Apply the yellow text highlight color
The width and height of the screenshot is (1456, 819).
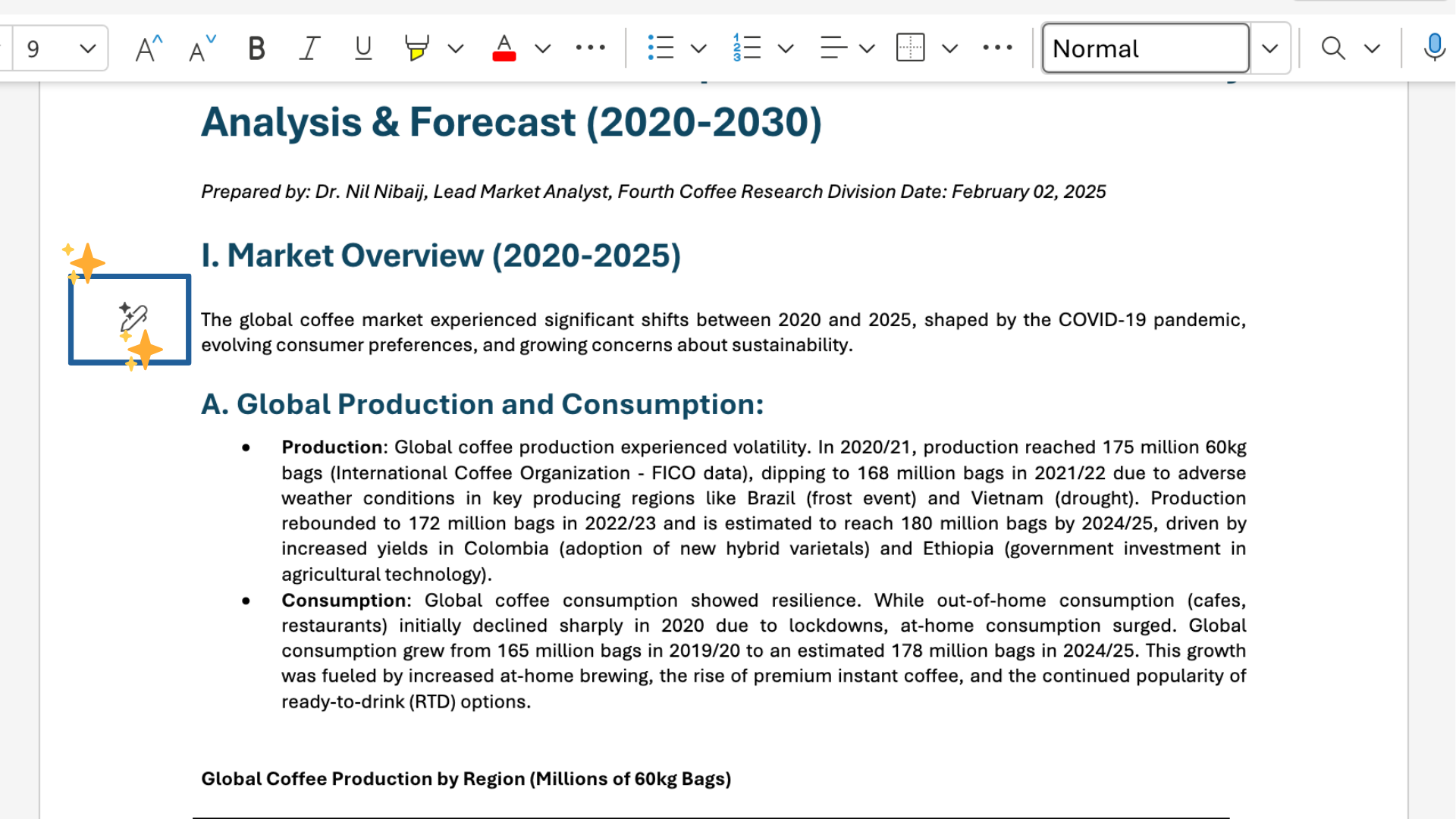coord(416,49)
